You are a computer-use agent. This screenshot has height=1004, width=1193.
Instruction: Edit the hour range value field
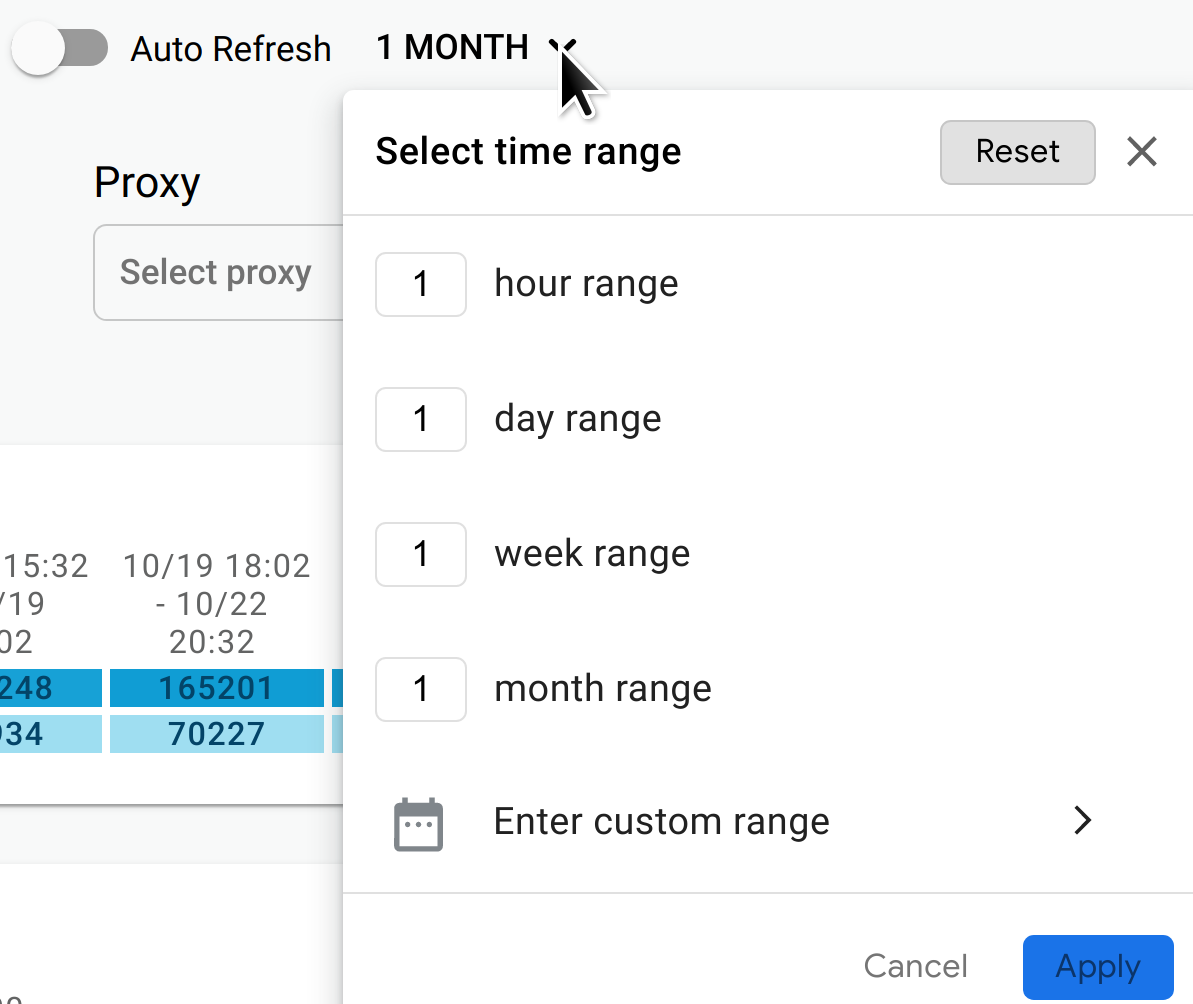[x=420, y=284]
